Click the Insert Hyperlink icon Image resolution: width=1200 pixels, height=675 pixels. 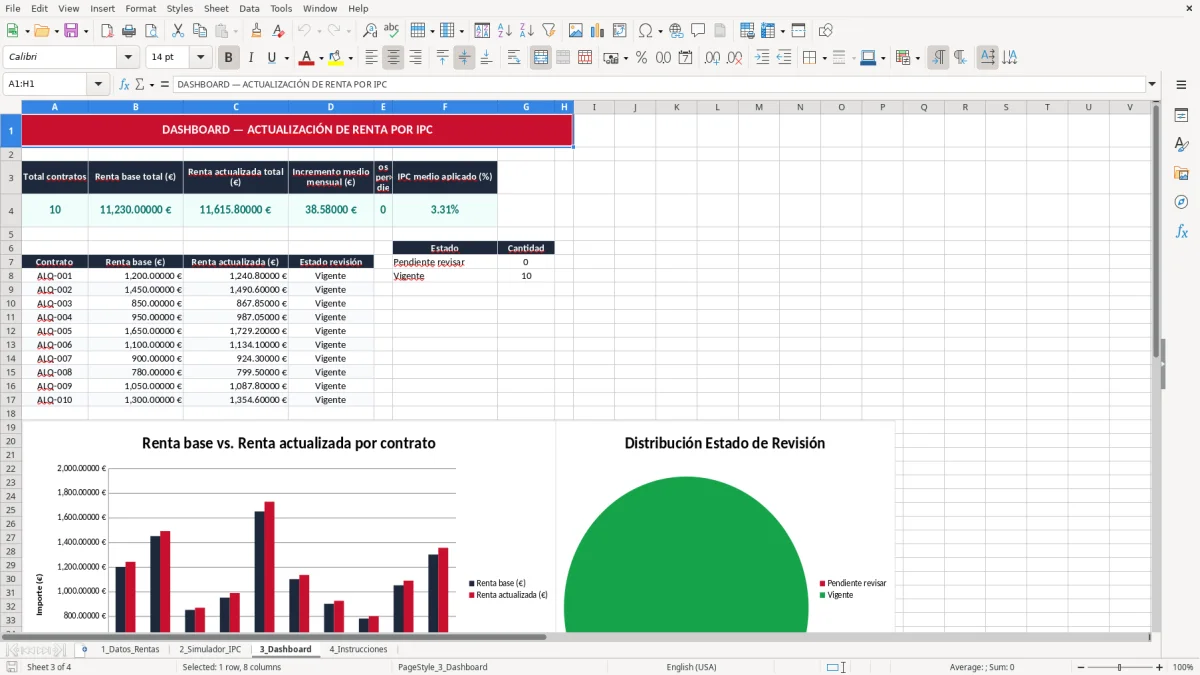[x=676, y=31]
